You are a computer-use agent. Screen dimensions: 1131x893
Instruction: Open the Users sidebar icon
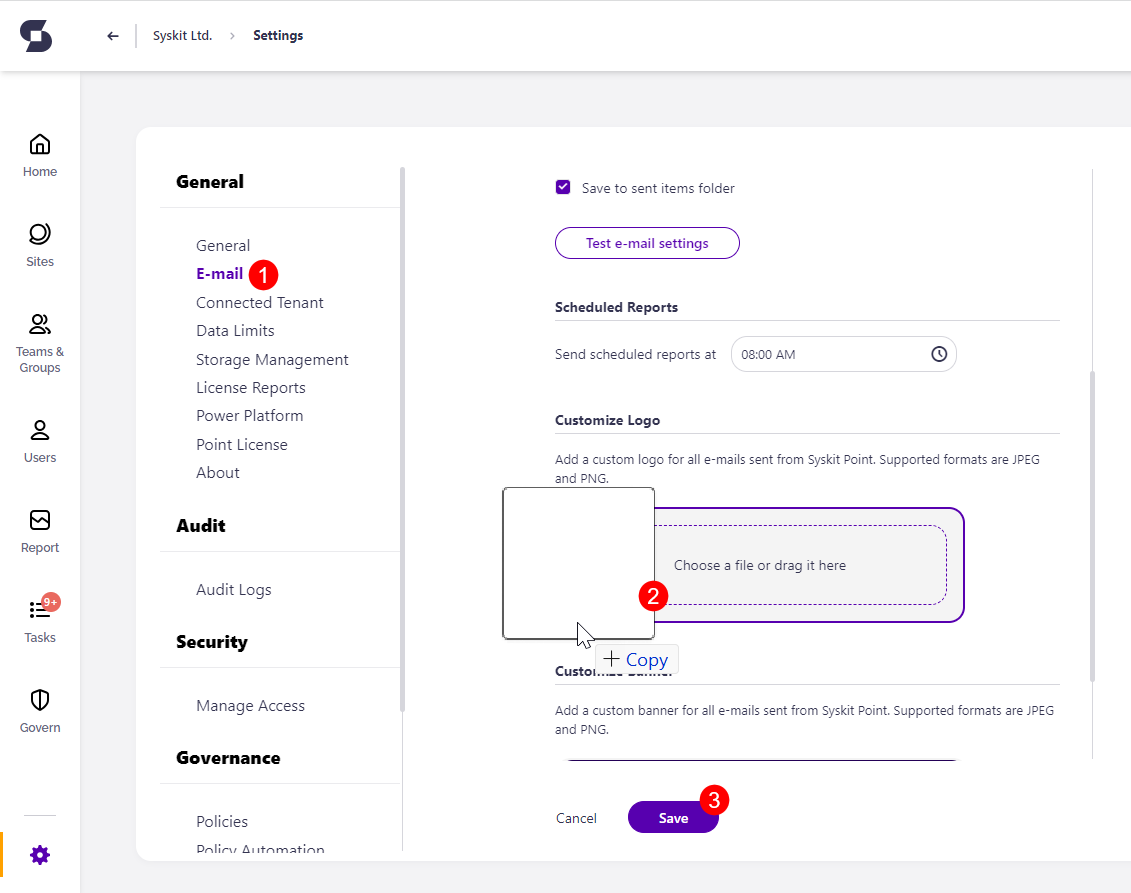tap(40, 441)
